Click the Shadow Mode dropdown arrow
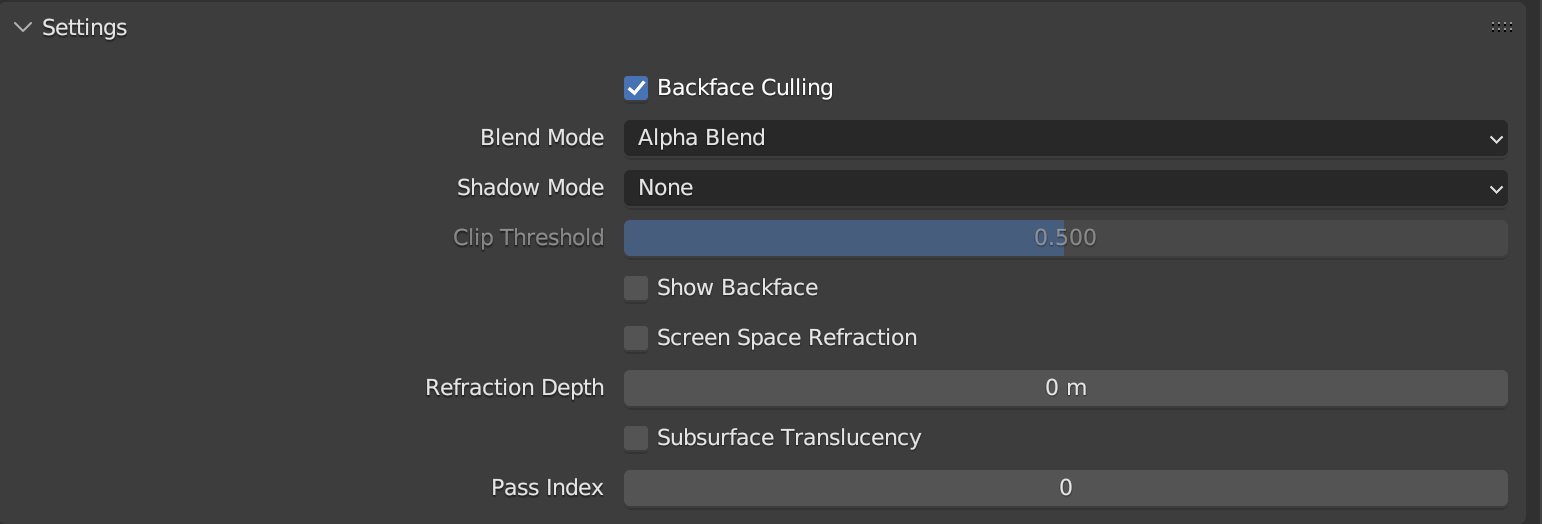1542x524 pixels. 1495,189
